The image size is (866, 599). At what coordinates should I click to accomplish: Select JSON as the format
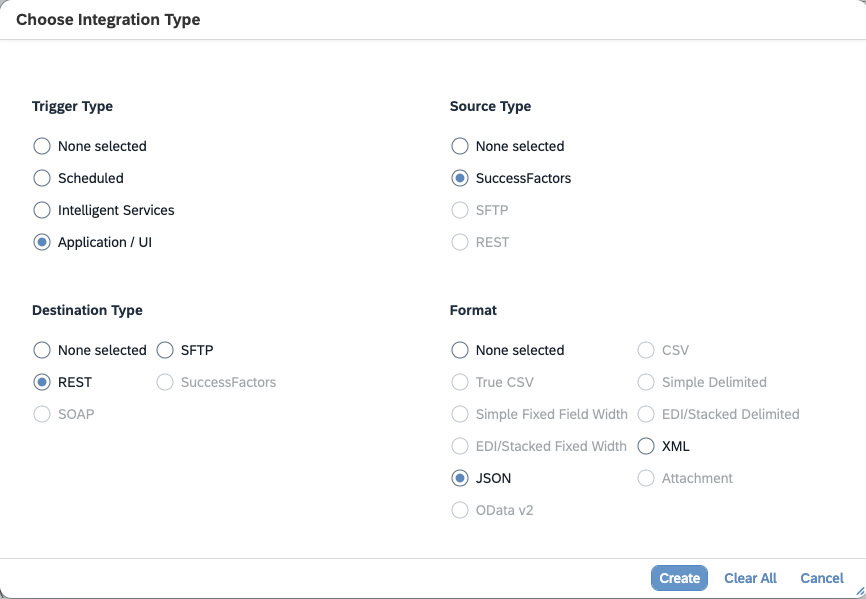(460, 478)
